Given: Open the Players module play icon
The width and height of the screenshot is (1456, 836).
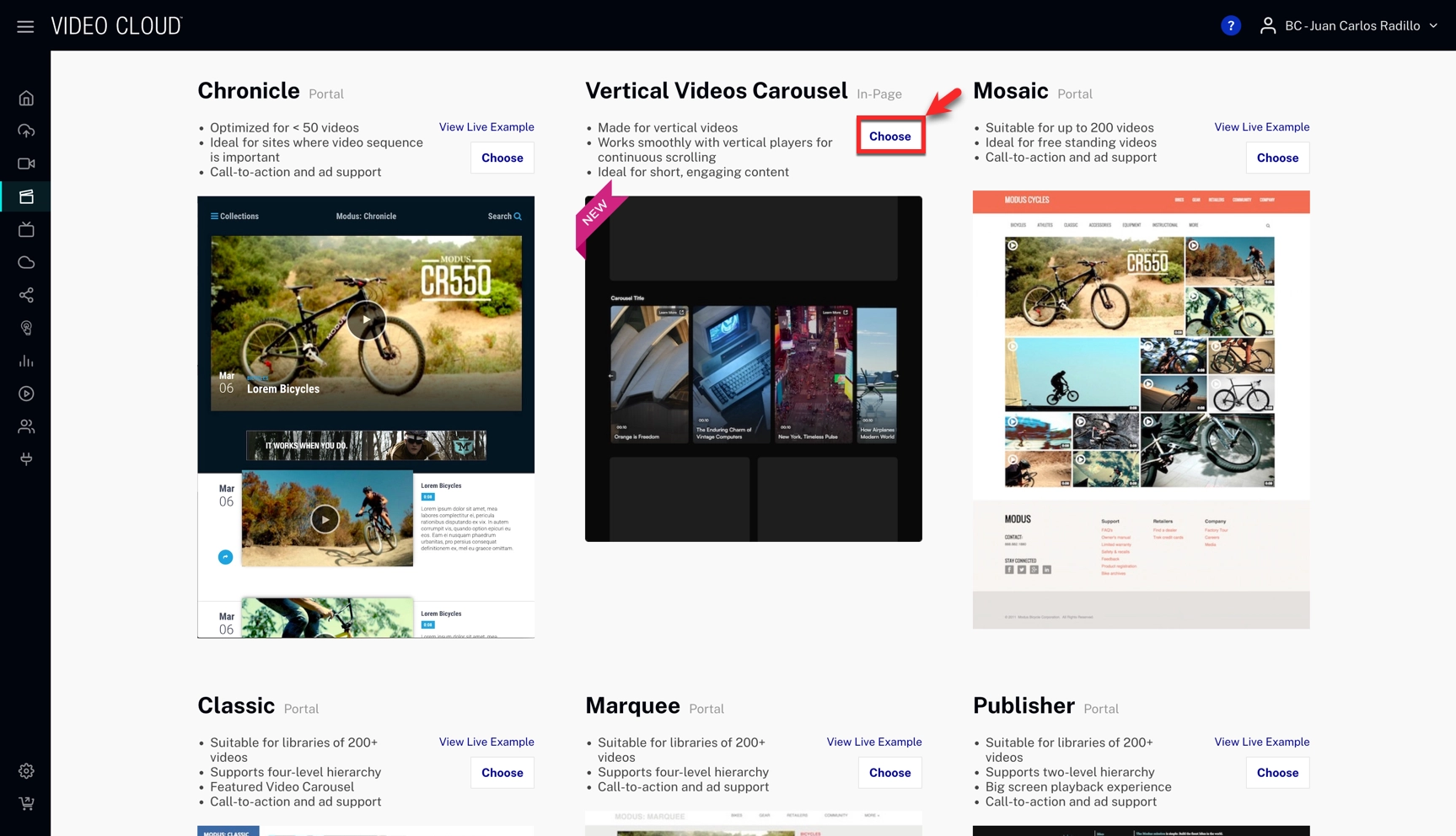Looking at the screenshot, I should [x=26, y=394].
